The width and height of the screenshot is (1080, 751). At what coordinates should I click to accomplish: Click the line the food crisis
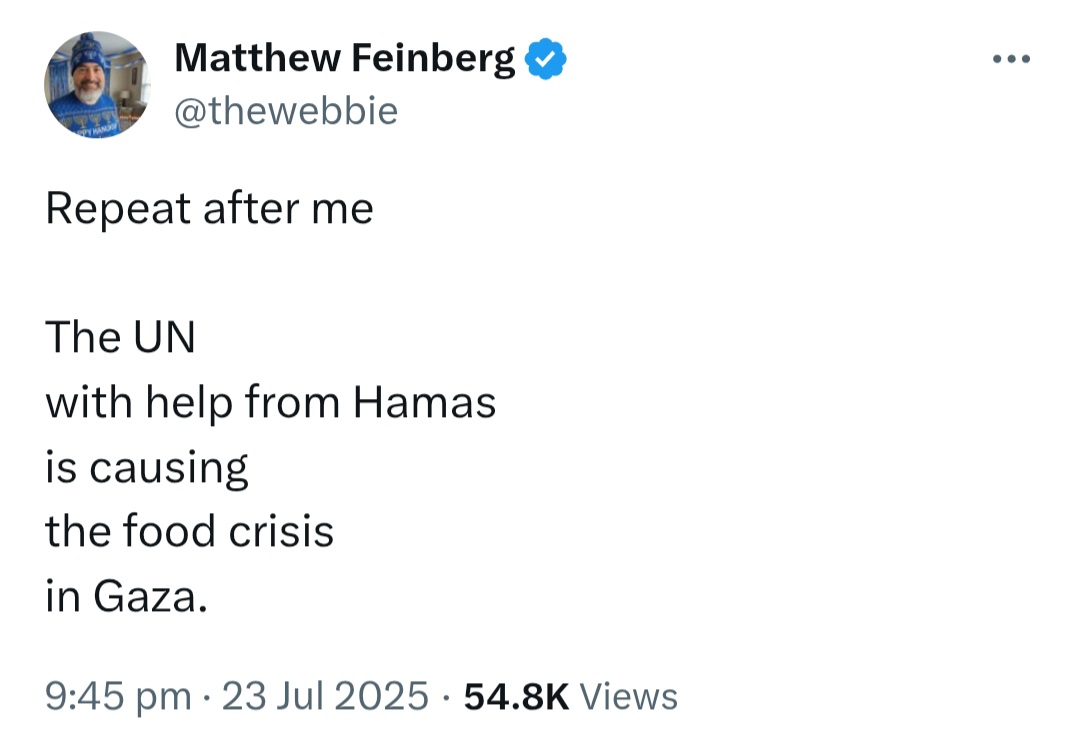point(189,531)
